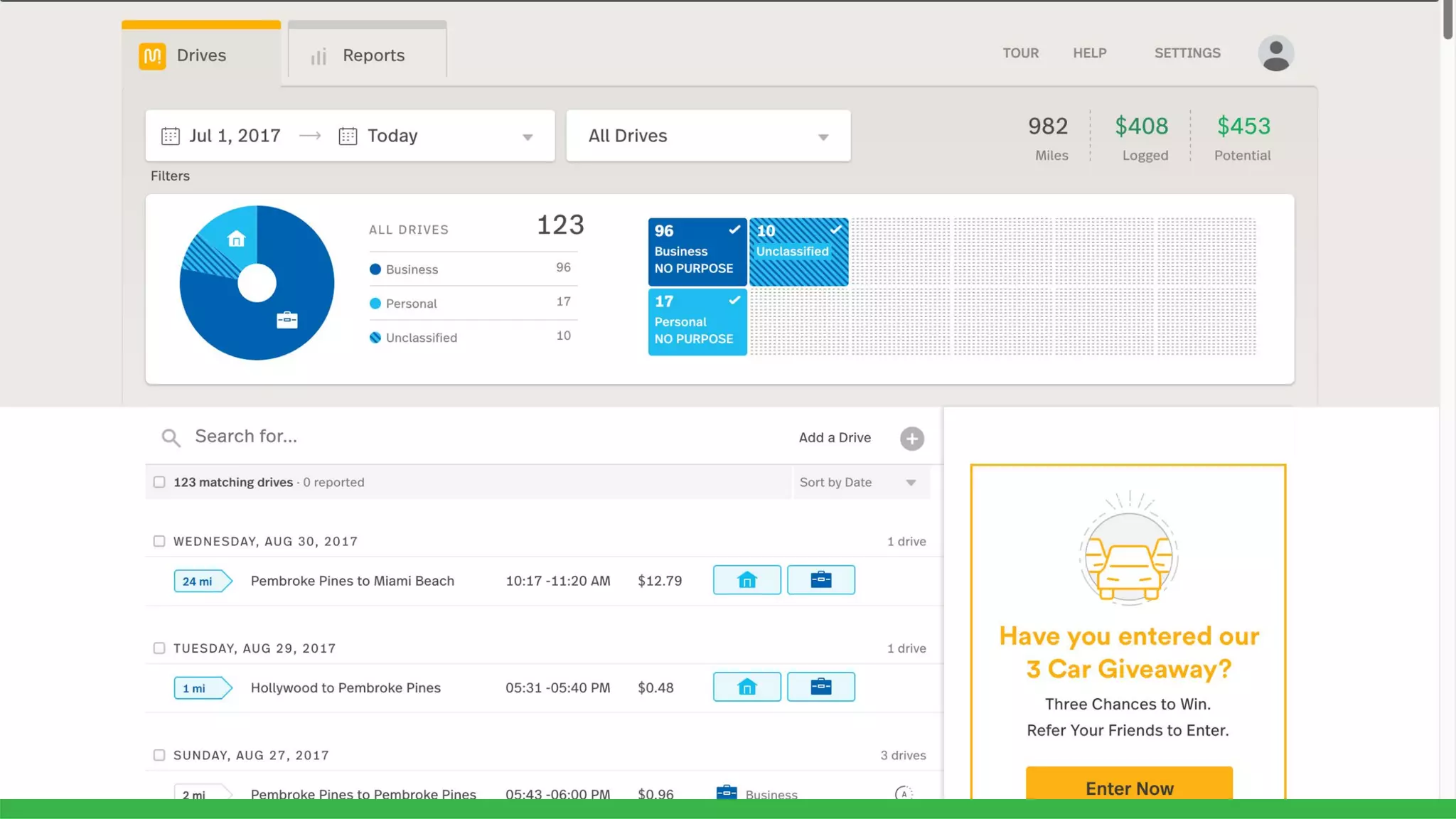The width and height of the screenshot is (1456, 819).
Task: Mark Hollywood drive as business with briefcase icon
Action: (820, 687)
